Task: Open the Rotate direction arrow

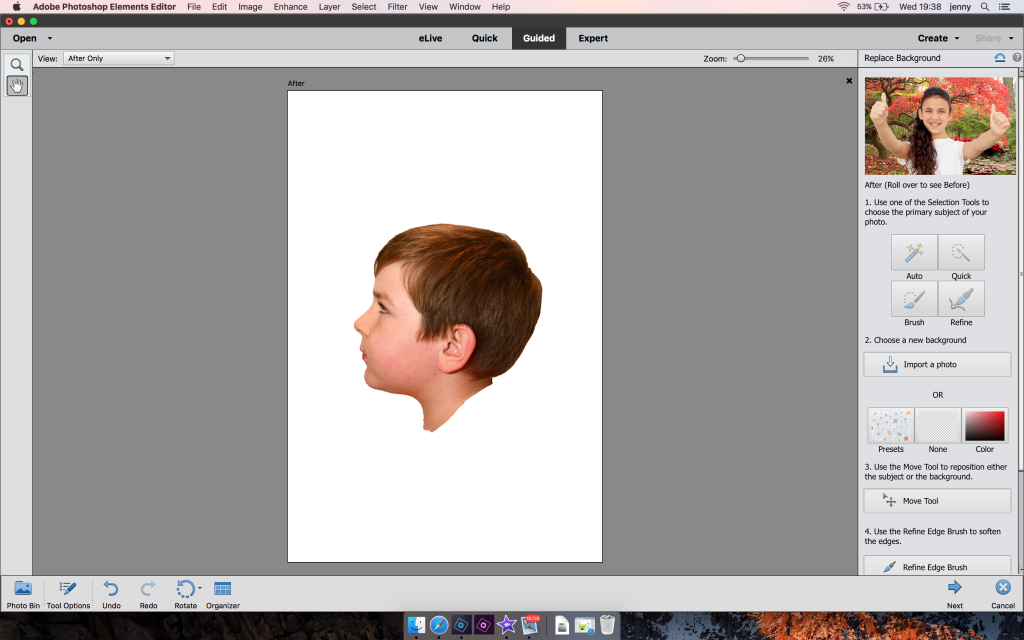Action: coord(199,588)
